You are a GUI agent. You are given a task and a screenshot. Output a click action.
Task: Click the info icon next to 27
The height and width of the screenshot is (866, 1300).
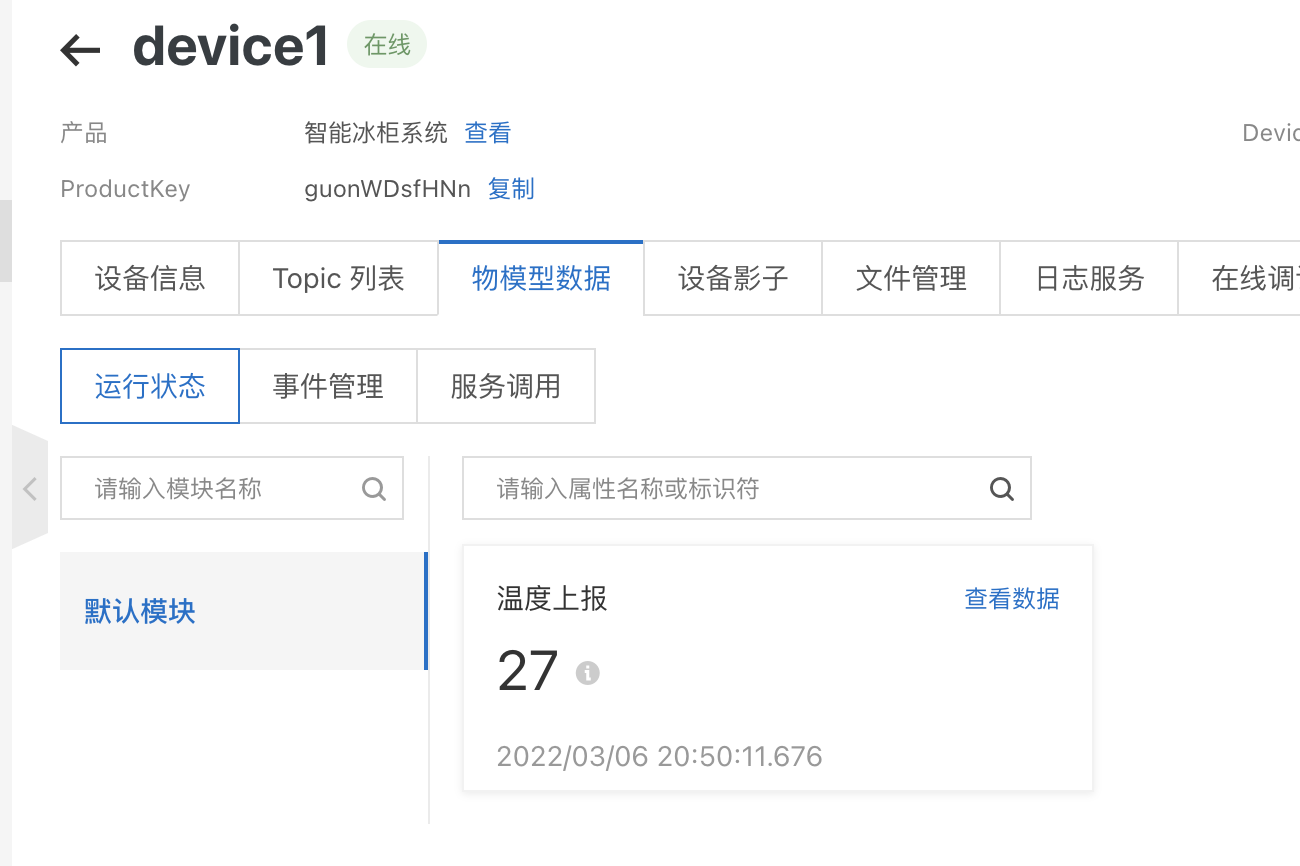(588, 673)
